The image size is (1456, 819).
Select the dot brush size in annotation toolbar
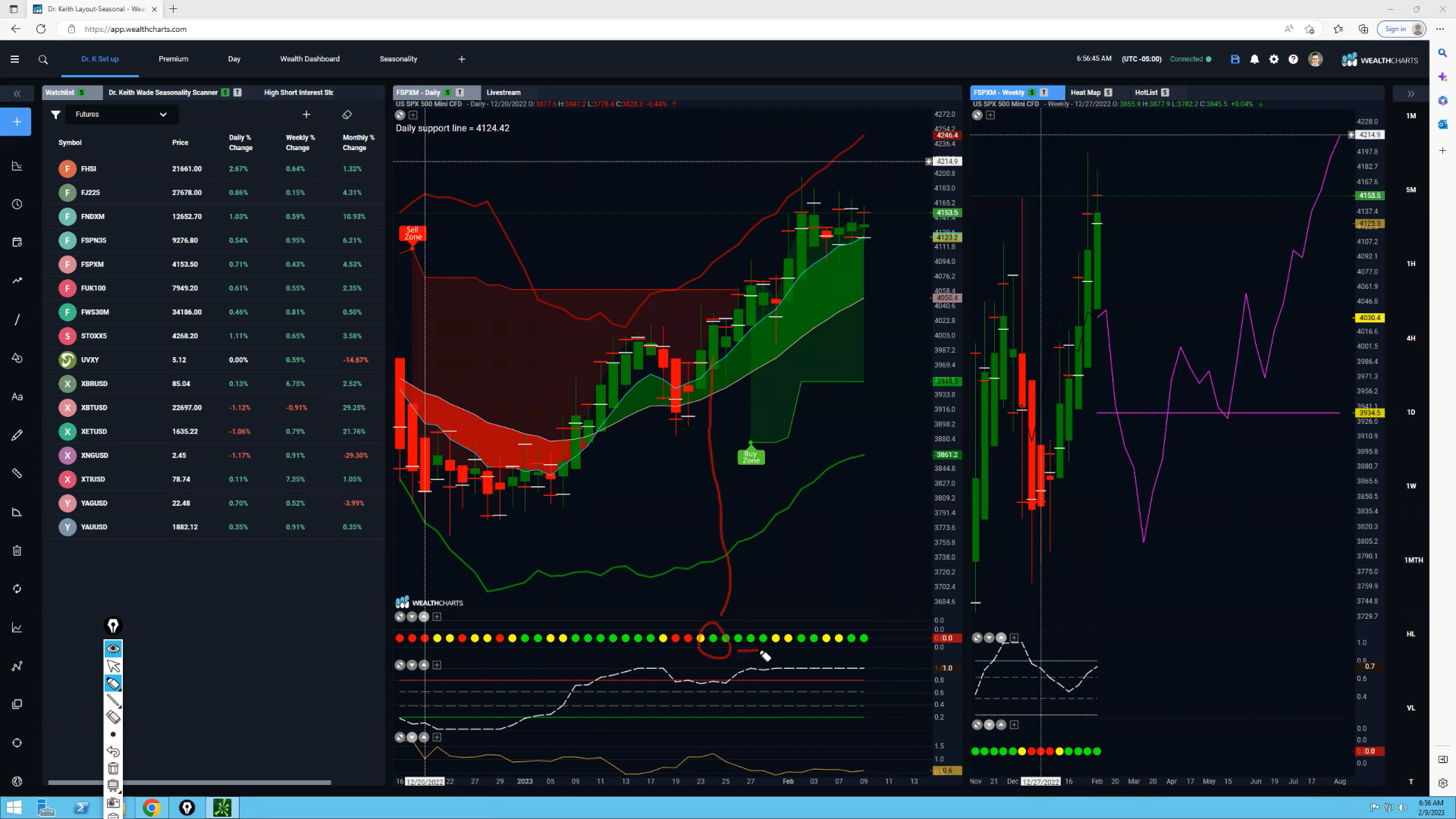[x=113, y=734]
